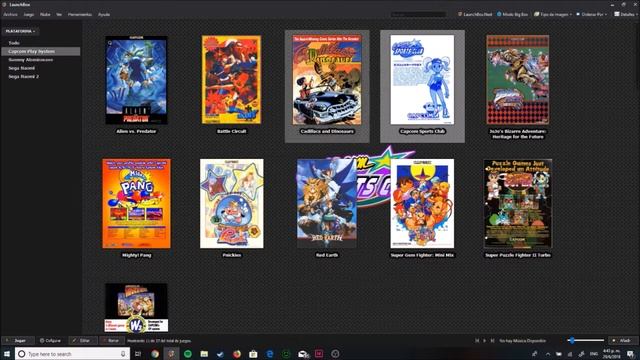Open File Explorer from the taskbar
The image size is (640, 360).
pyautogui.click(x=204, y=354)
